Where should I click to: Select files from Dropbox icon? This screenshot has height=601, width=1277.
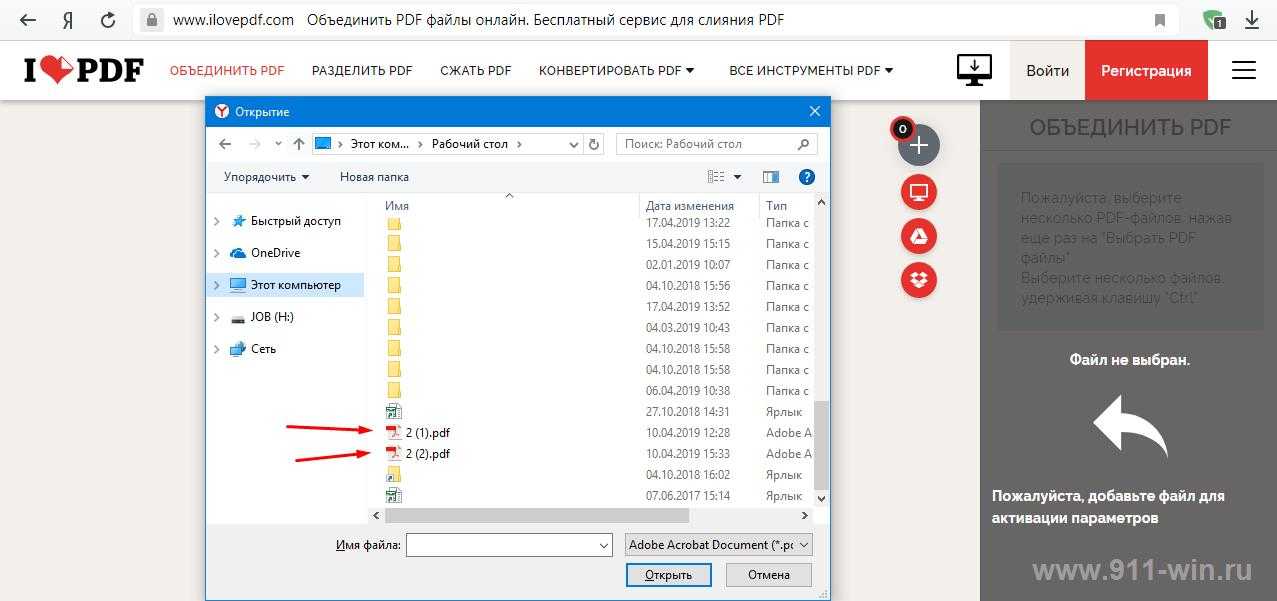click(919, 280)
